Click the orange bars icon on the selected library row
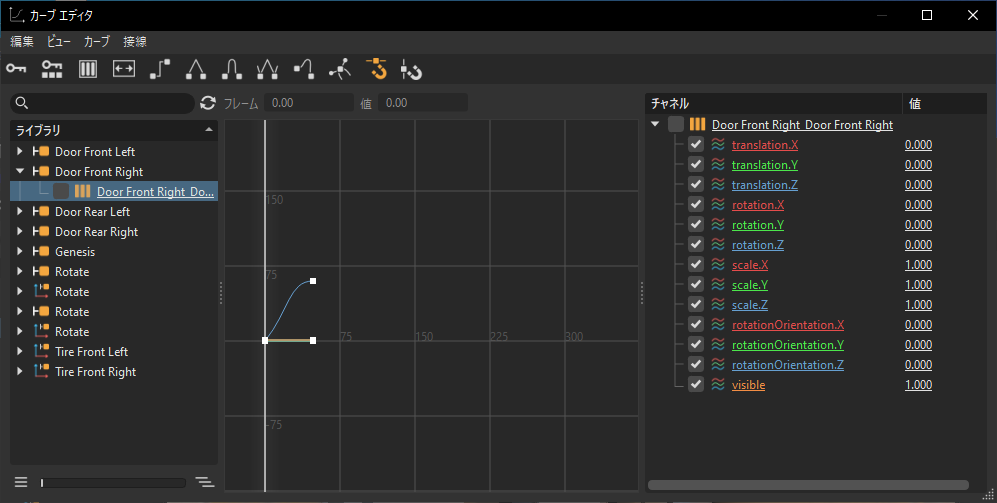 (x=82, y=191)
